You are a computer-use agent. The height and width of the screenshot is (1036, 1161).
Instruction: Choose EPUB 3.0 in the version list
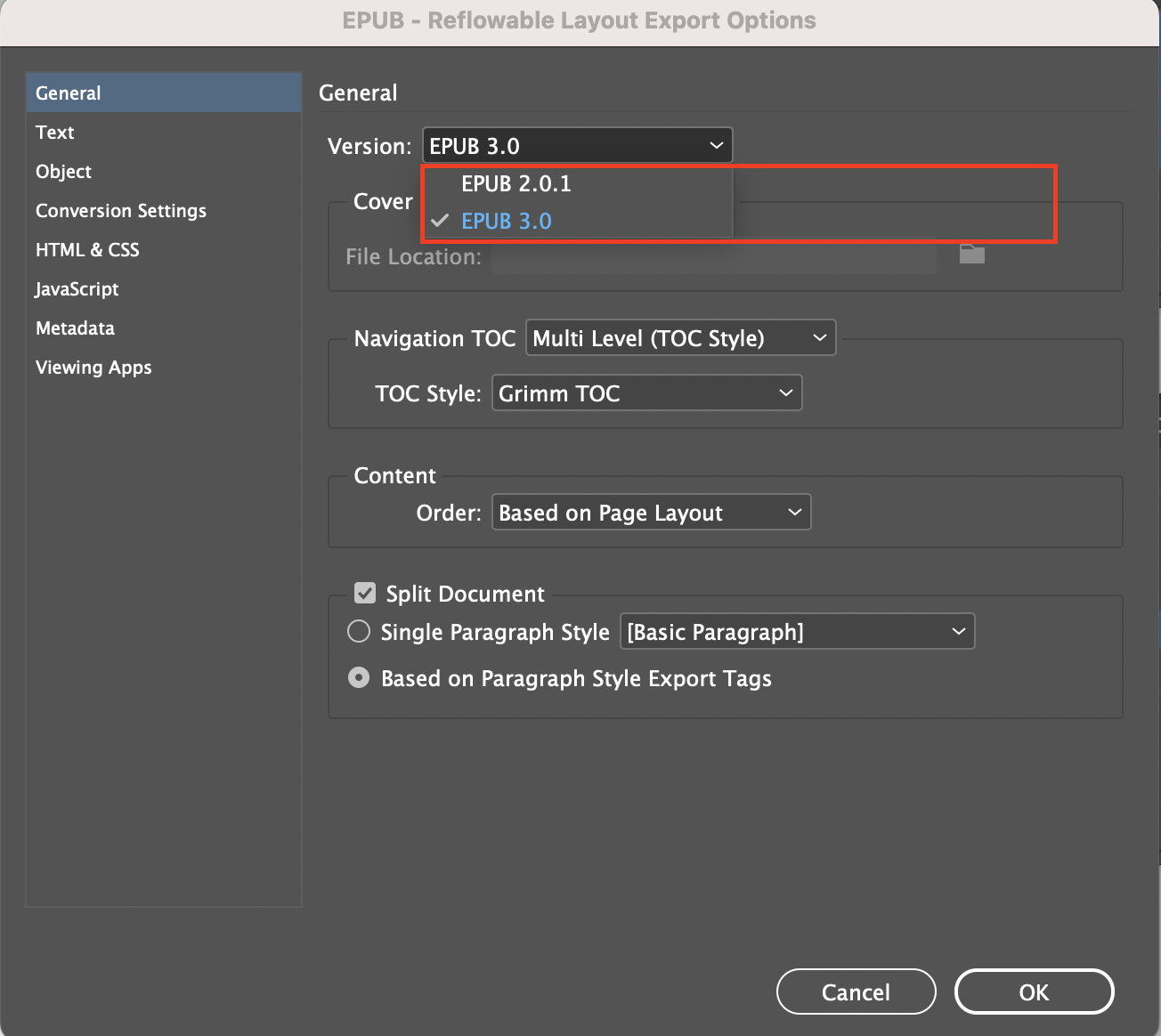tap(506, 221)
